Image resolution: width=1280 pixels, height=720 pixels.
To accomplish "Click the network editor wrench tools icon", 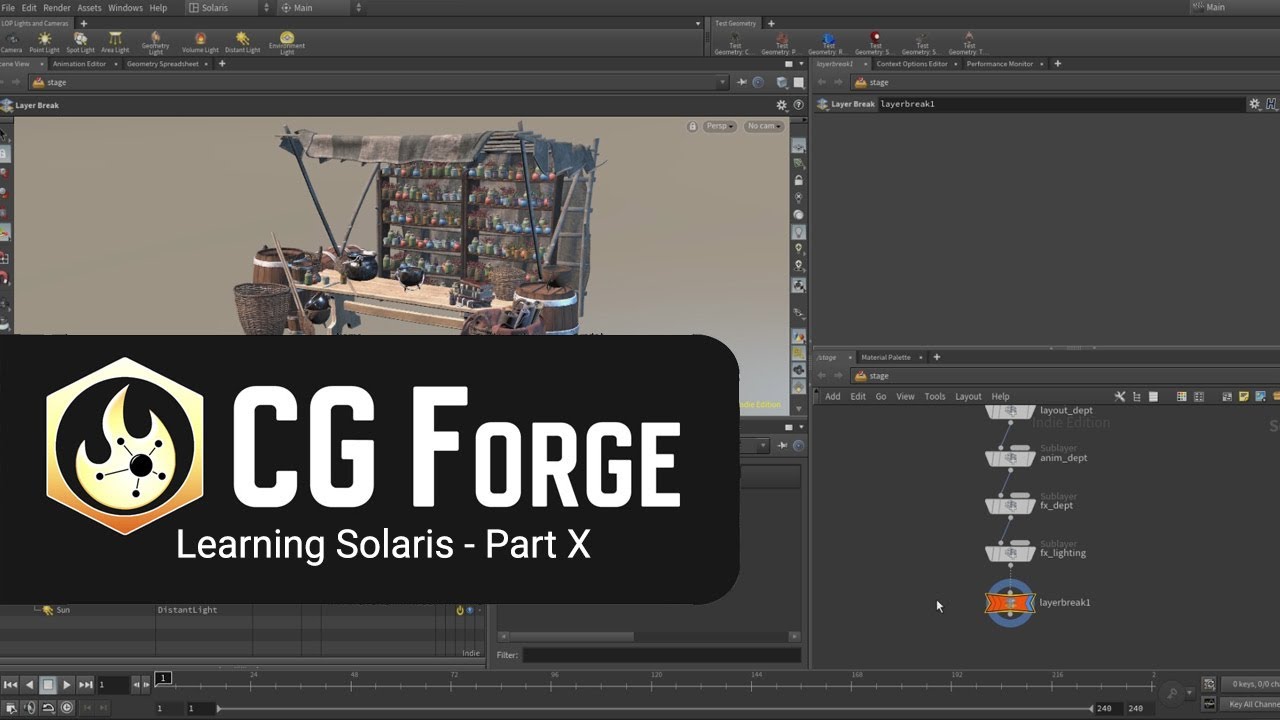I will click(x=1120, y=397).
